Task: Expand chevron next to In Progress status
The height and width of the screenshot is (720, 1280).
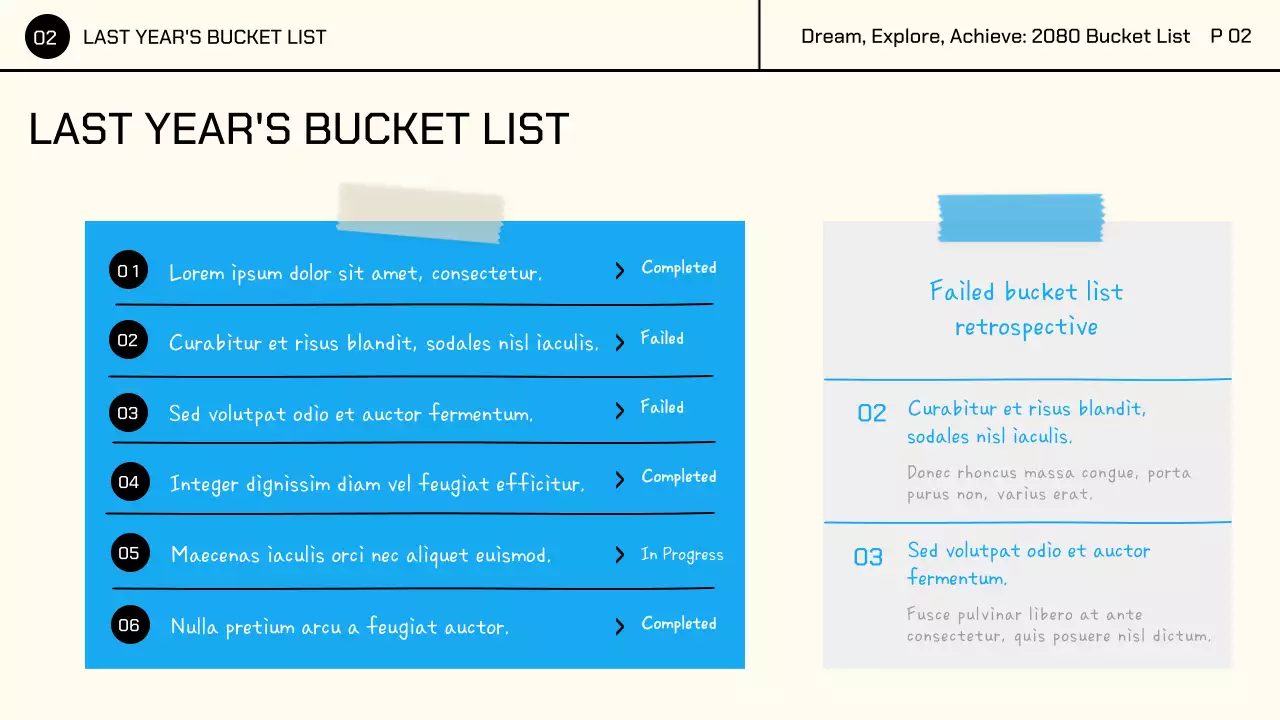Action: (620, 554)
